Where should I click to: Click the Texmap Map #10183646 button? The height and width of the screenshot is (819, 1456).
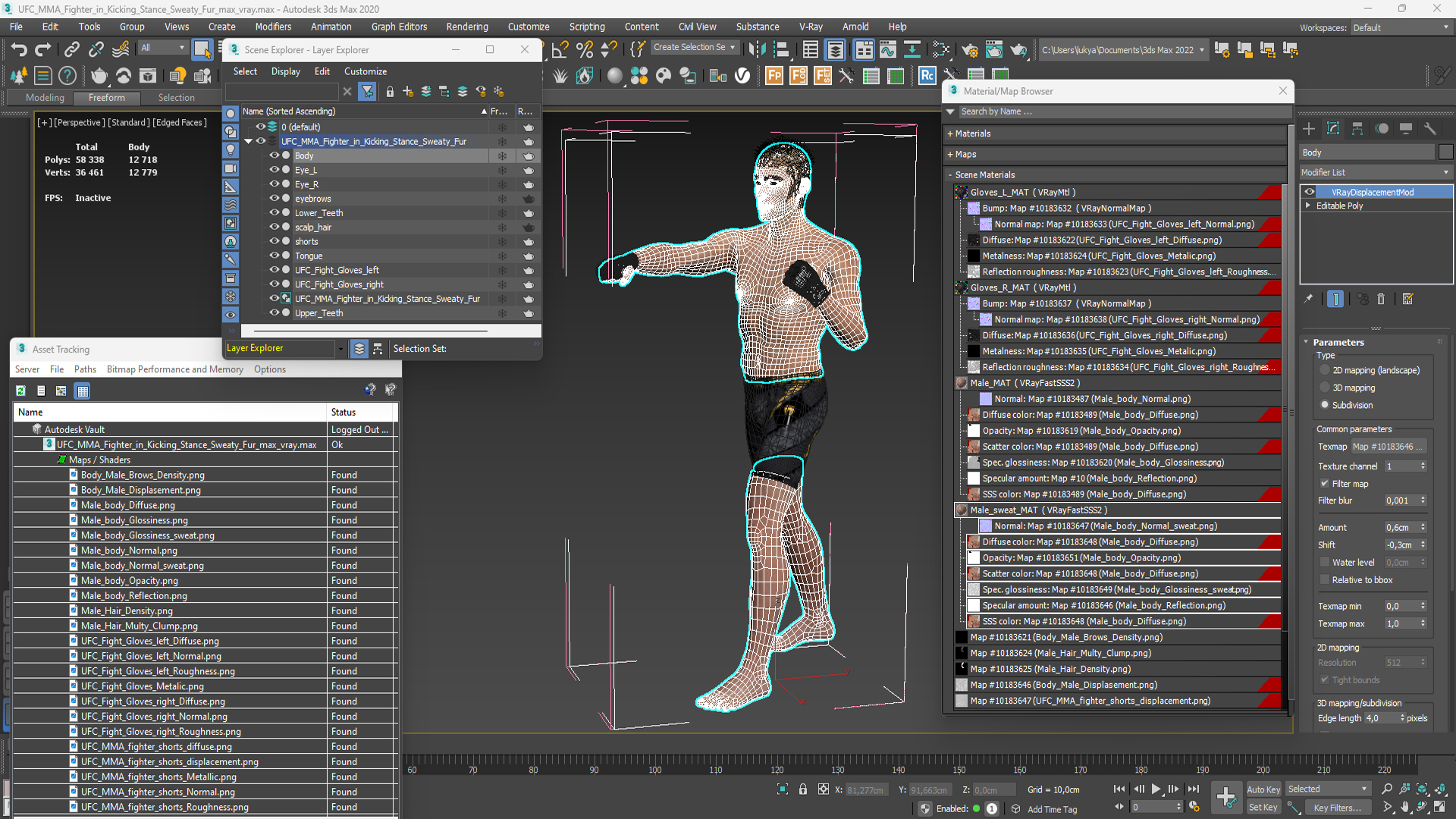pos(1389,447)
